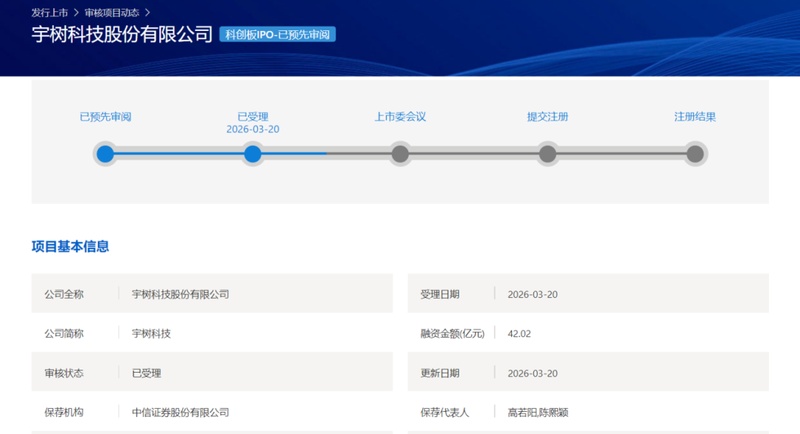Click the 已预先审阅 step circle

(105, 154)
